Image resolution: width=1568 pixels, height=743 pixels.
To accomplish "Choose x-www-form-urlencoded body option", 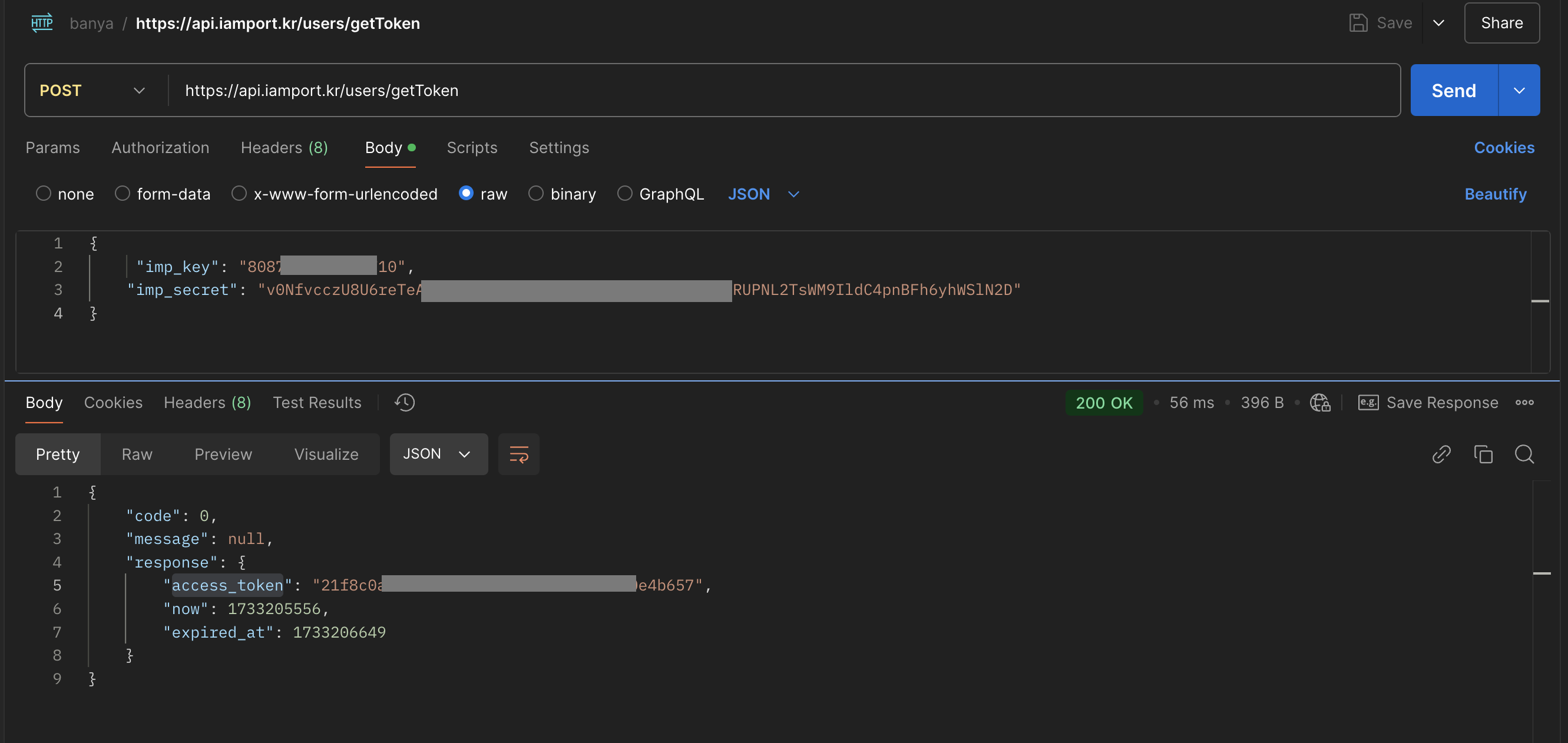I will pyautogui.click(x=239, y=194).
